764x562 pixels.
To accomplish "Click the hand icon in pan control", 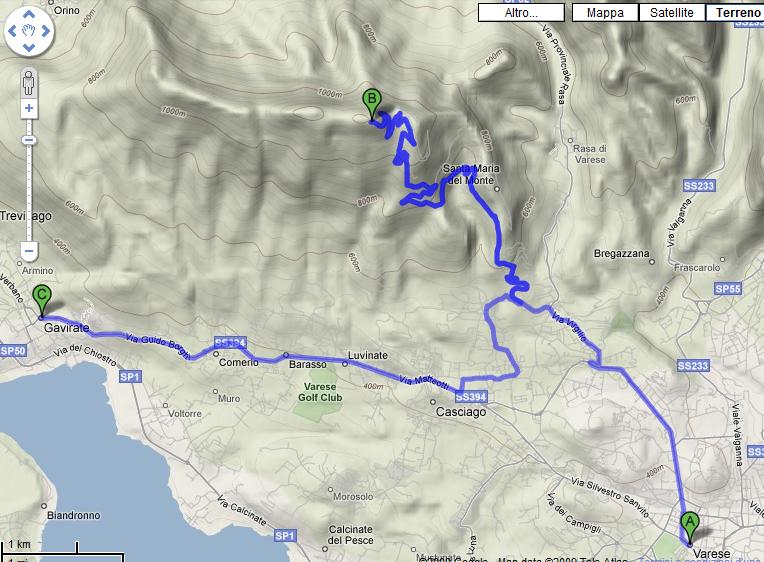I will [29, 31].
